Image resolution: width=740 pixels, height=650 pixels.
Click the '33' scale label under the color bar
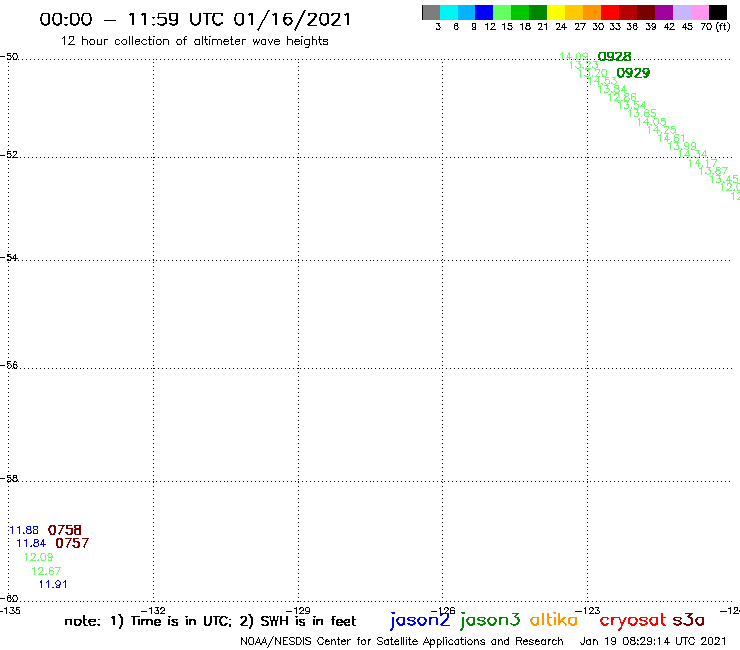coord(615,27)
